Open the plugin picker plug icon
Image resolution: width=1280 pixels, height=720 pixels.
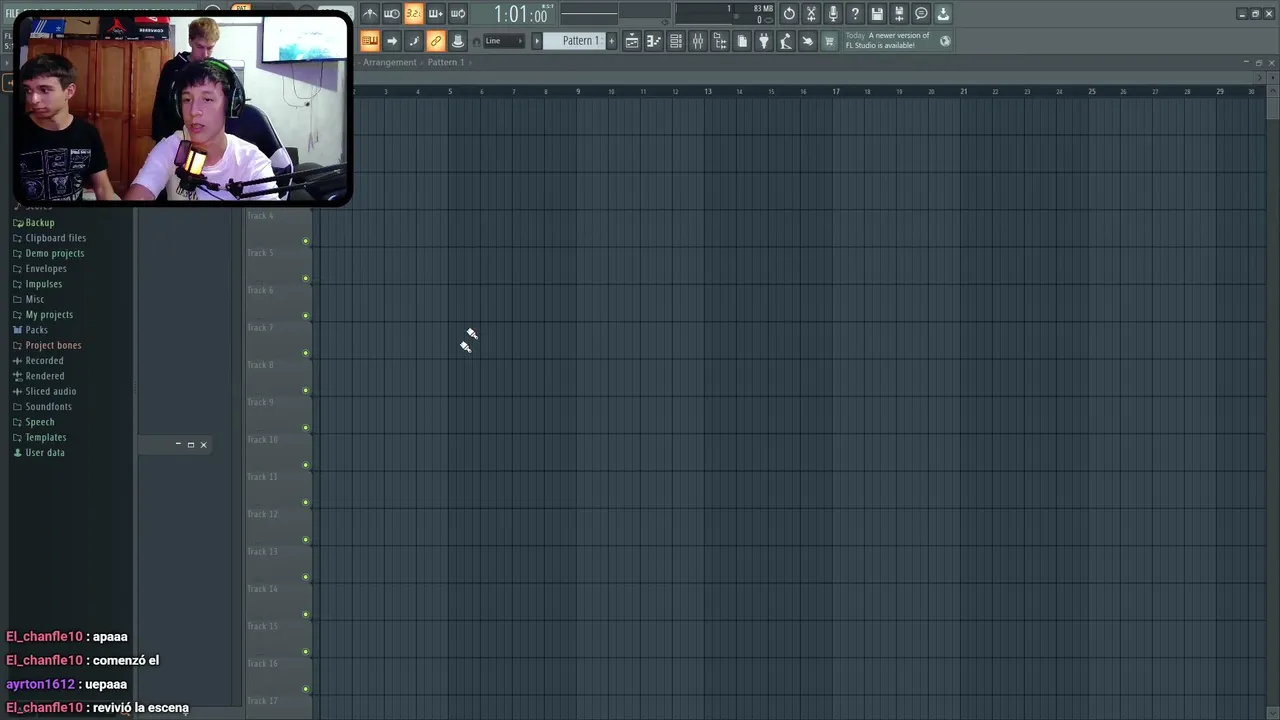pyautogui.click(x=764, y=41)
